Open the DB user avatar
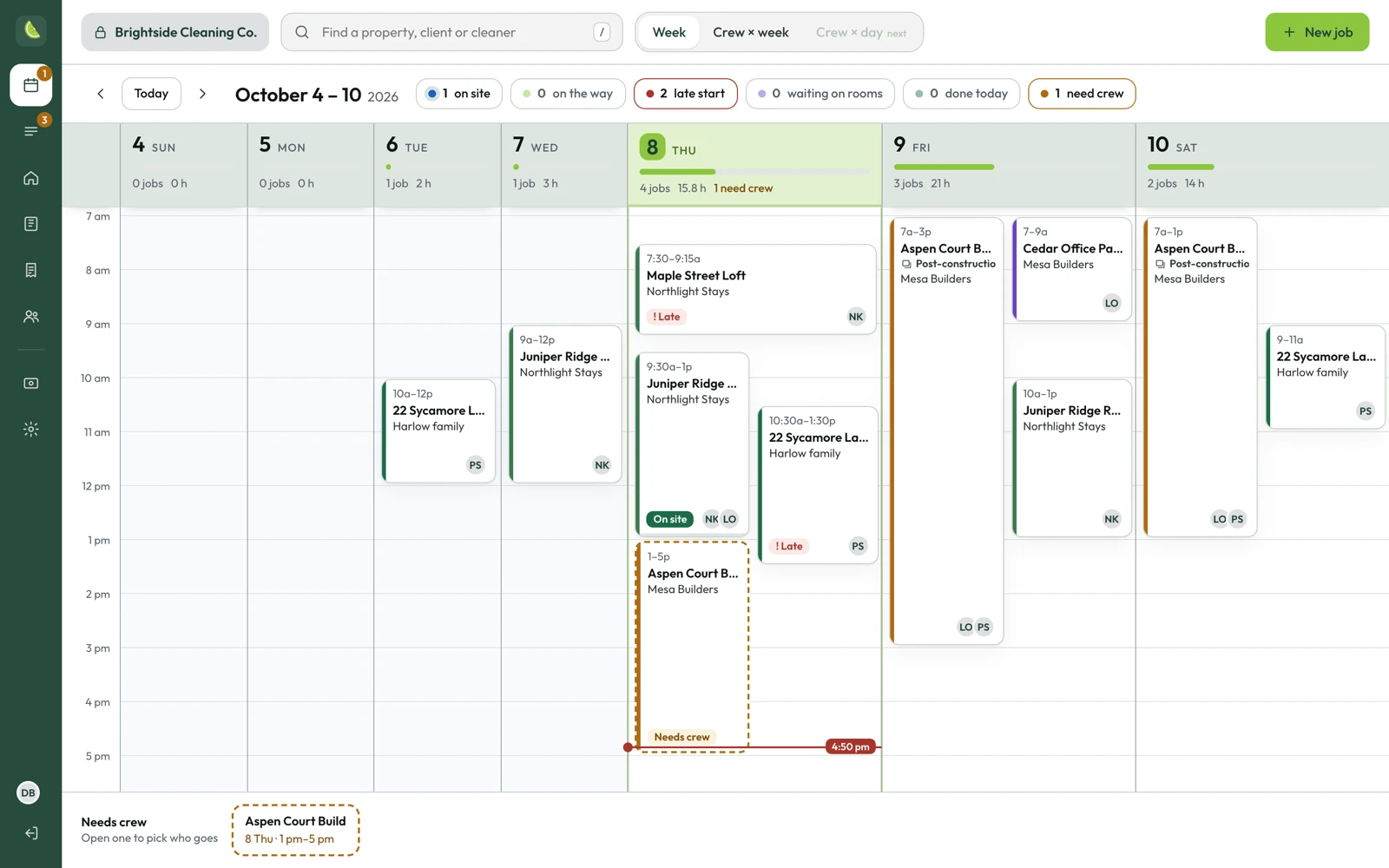This screenshot has height=868, width=1389. click(x=29, y=792)
